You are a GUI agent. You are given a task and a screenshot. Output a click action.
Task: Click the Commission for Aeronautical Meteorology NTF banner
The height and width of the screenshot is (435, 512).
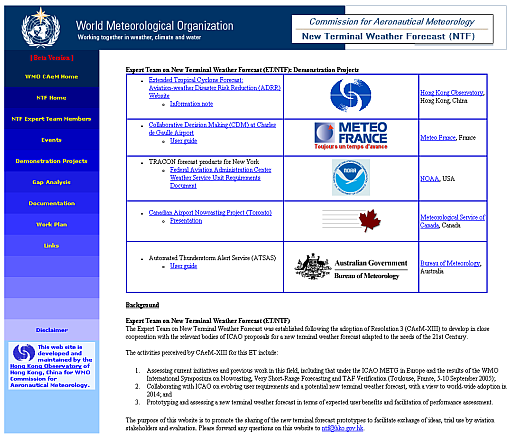[x=392, y=29]
